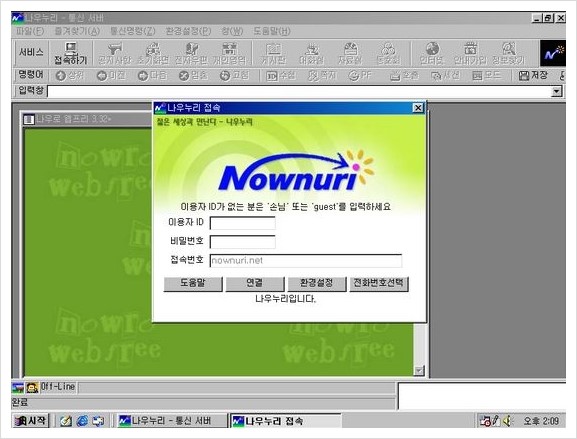The height and width of the screenshot is (439, 577).
Task: Open the 즐겨찾기(A) favorites menu
Action: click(x=77, y=31)
